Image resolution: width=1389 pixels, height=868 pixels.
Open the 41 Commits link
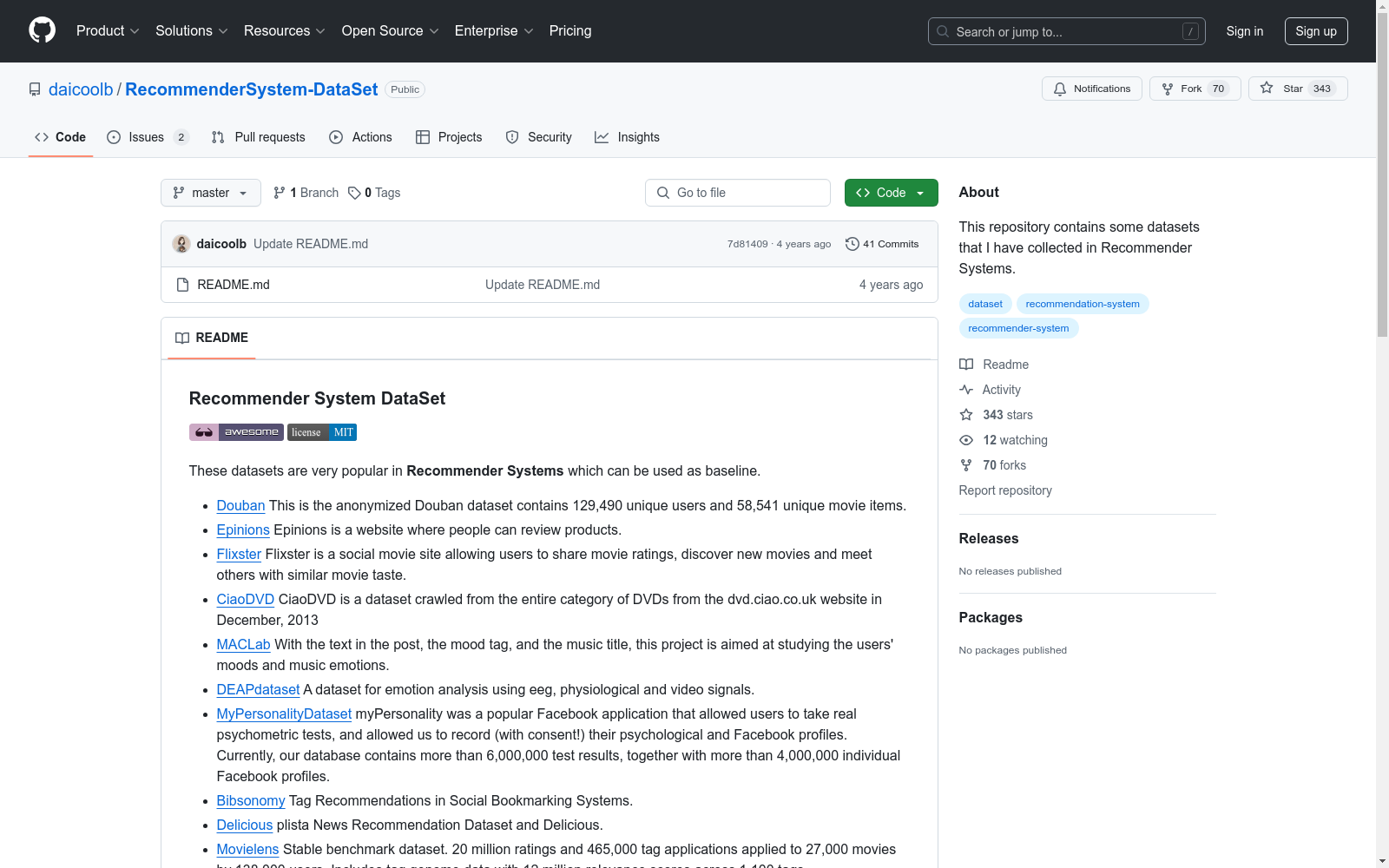(x=882, y=244)
